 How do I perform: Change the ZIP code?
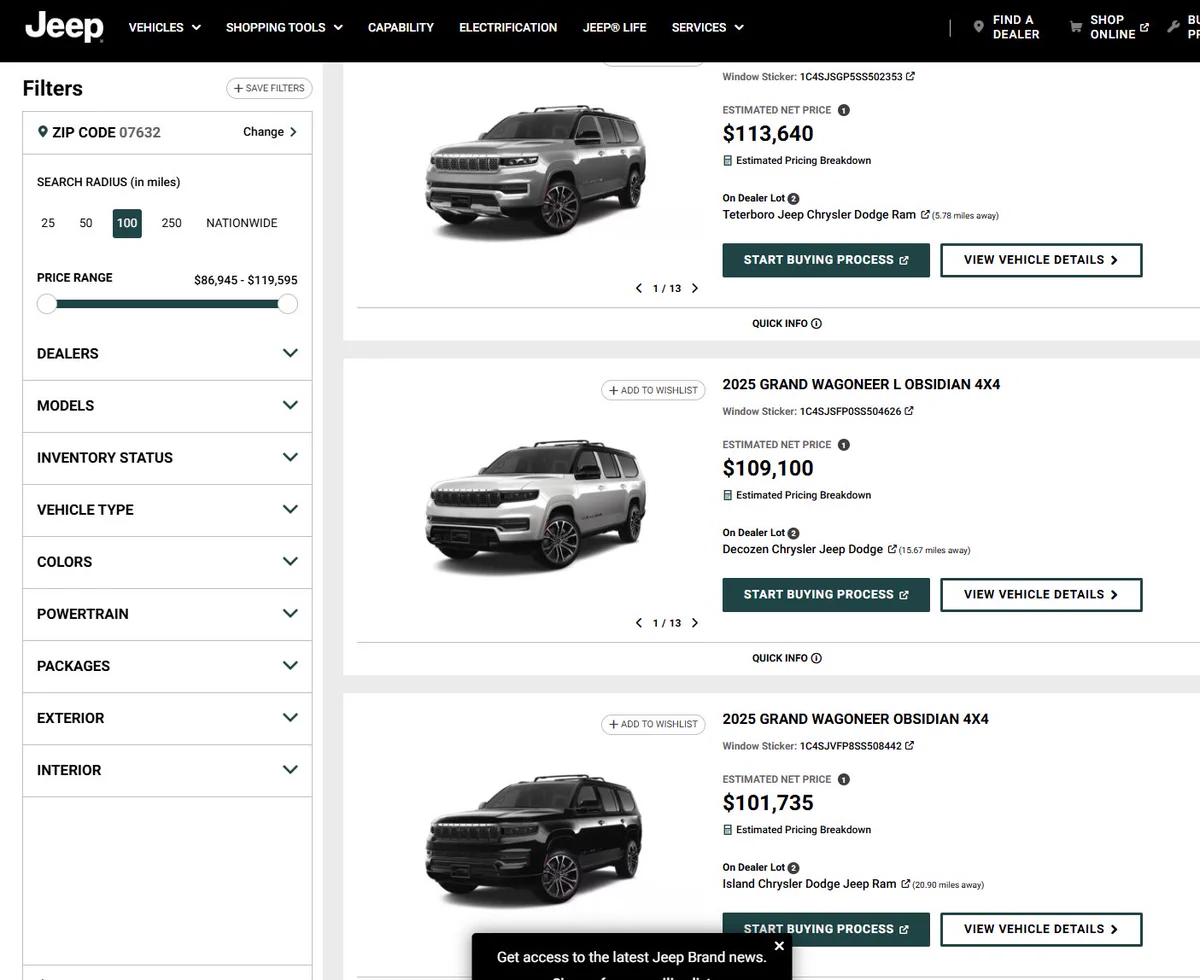coord(270,132)
